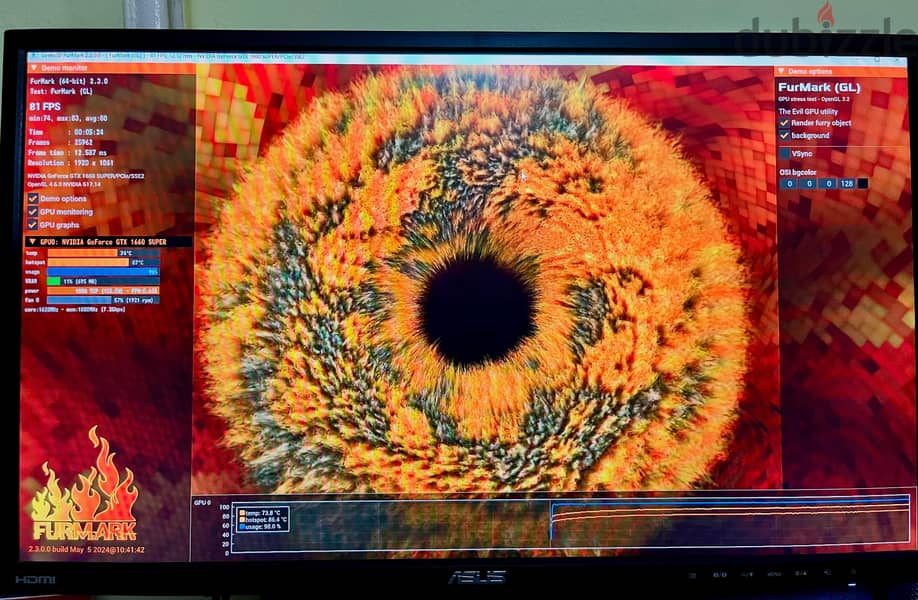Screen dimensions: 918x600
Task: Click the Demo options panel title bar
Action: pyautogui.click(x=841, y=71)
